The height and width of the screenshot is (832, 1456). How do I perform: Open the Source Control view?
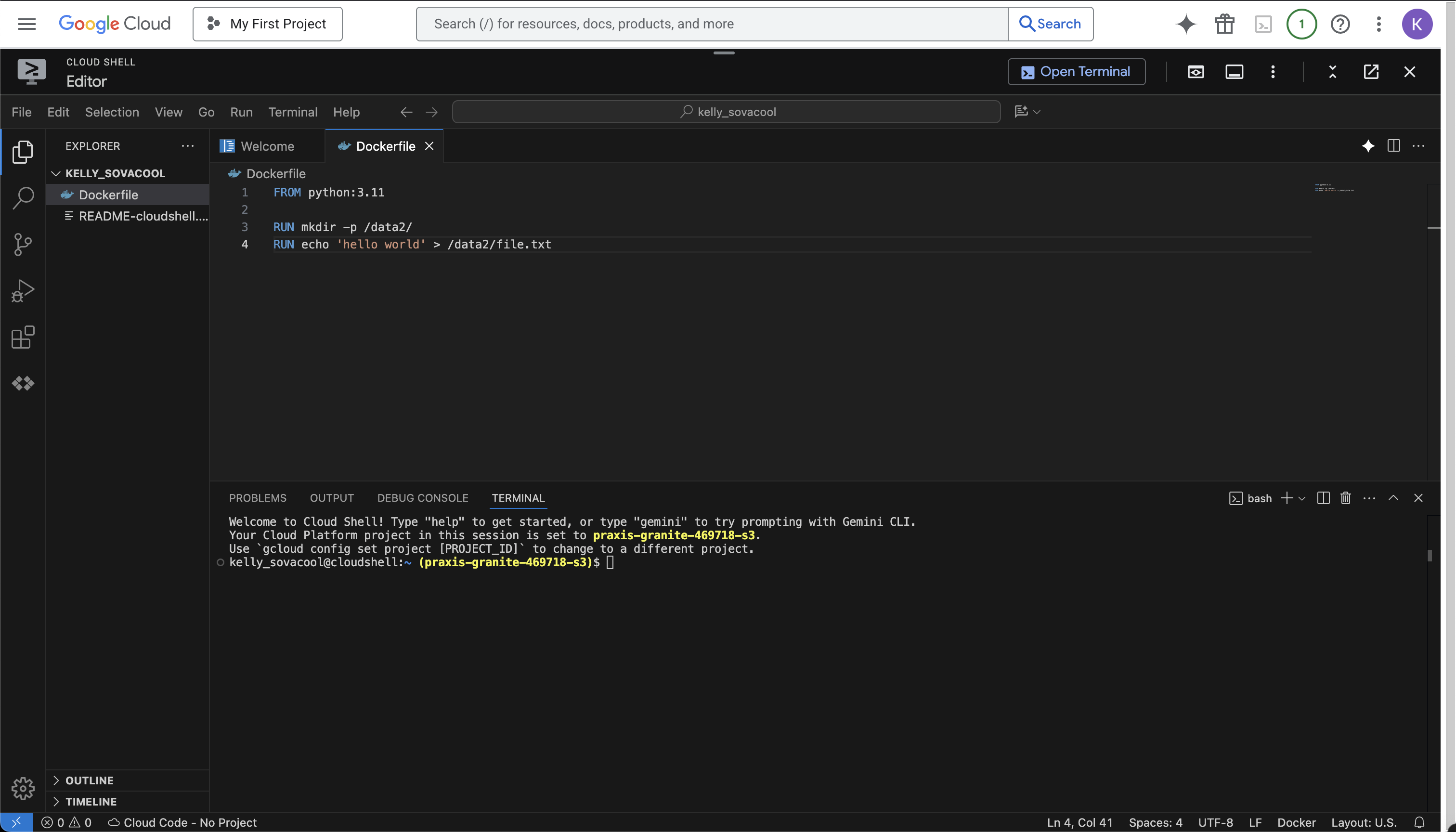click(x=23, y=245)
